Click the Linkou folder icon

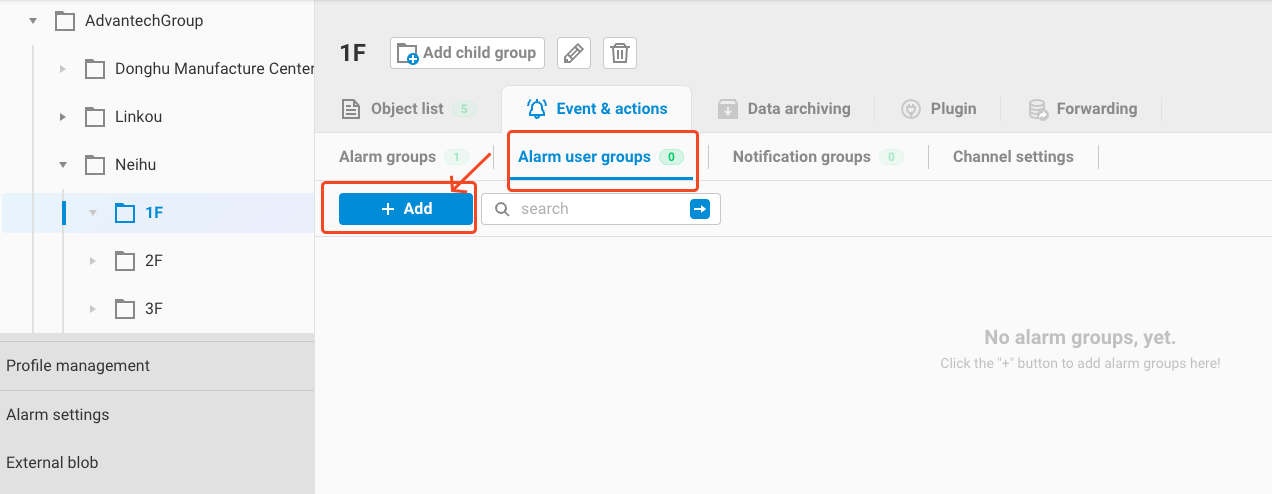(x=95, y=117)
